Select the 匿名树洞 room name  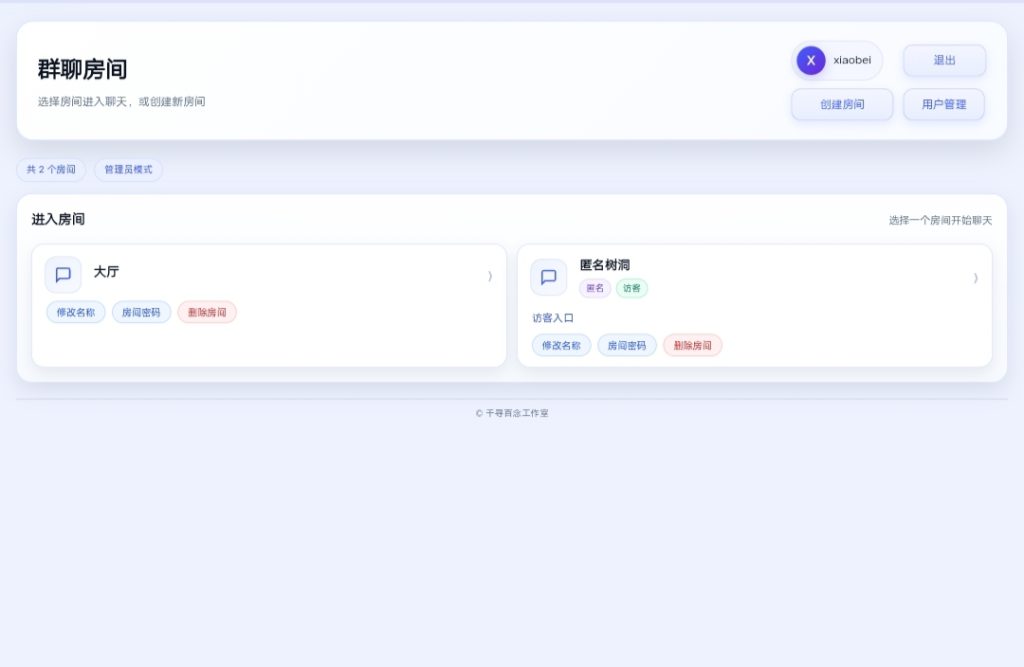click(605, 265)
